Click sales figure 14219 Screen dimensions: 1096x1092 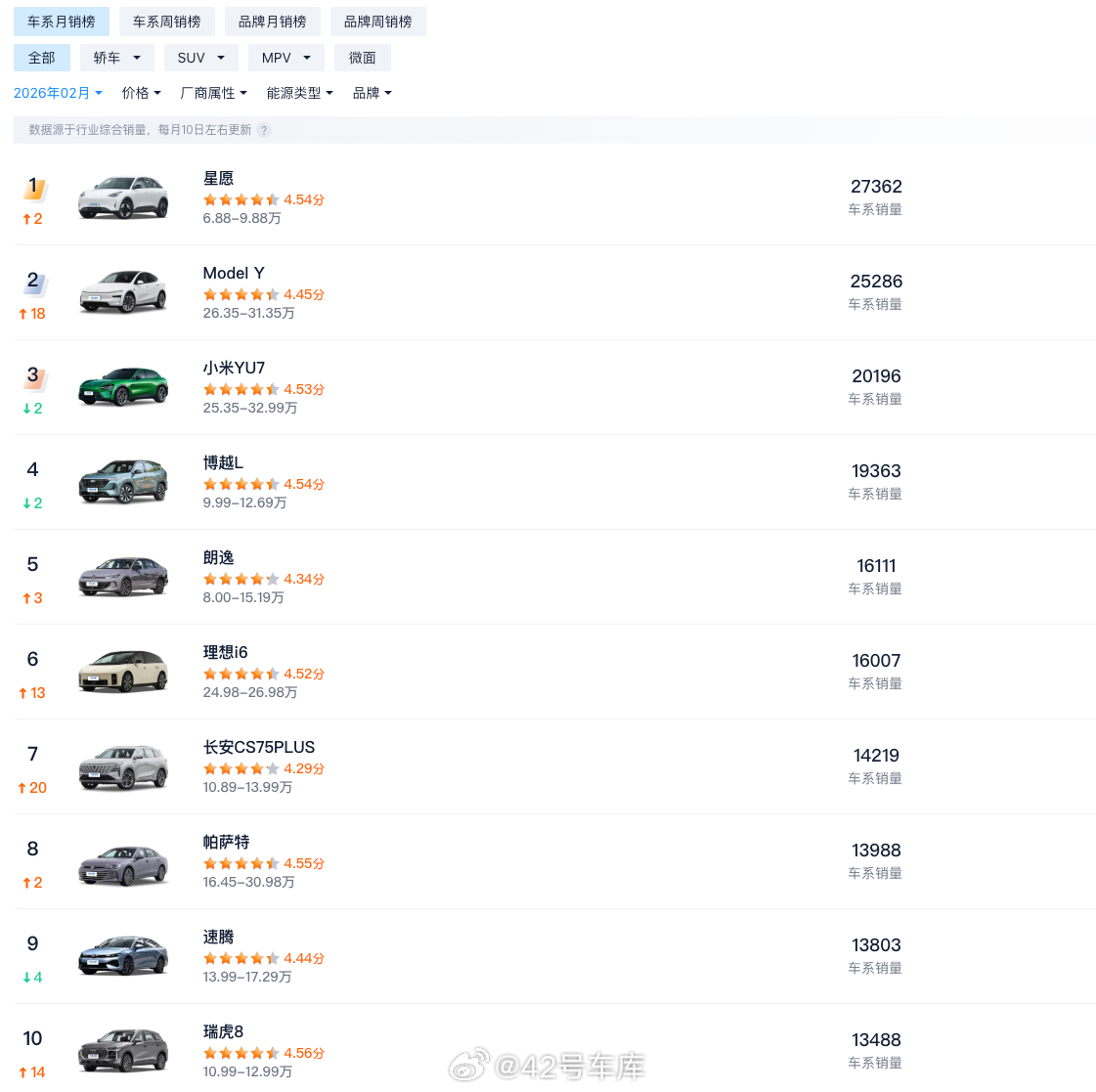pyautogui.click(x=876, y=755)
